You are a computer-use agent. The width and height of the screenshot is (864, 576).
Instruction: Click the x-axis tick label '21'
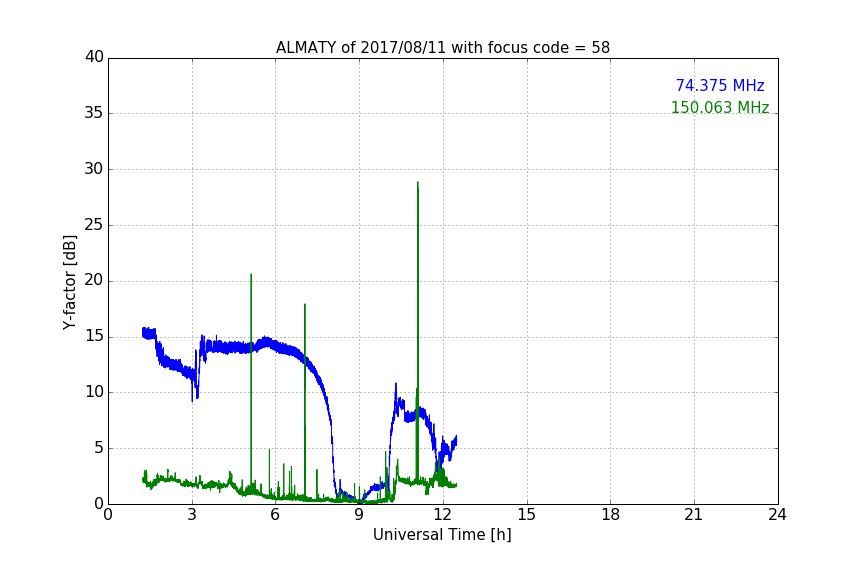point(694,515)
